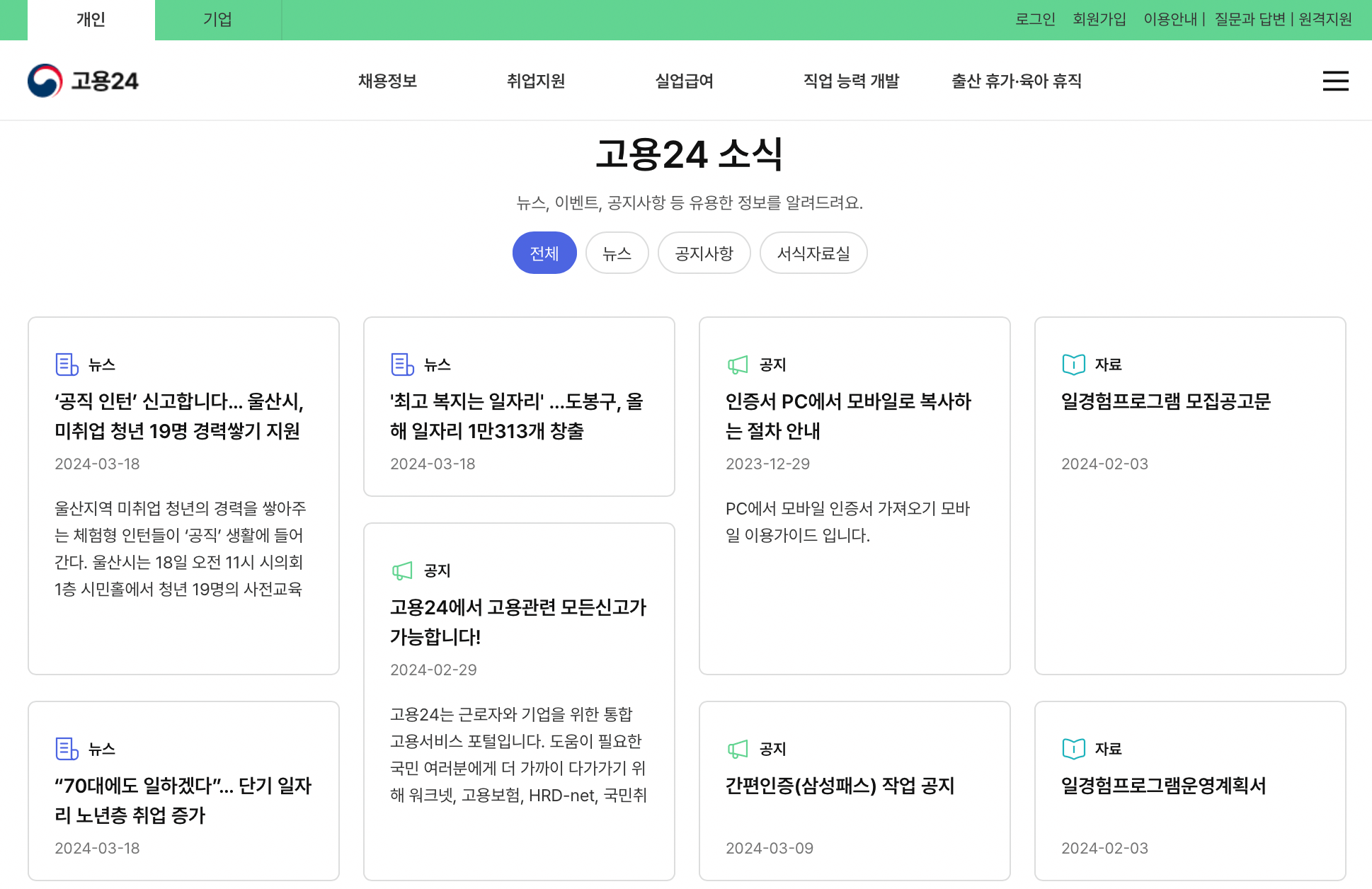This screenshot has width=1372, height=889.
Task: Switch to the 기업 tab
Action: (x=217, y=19)
